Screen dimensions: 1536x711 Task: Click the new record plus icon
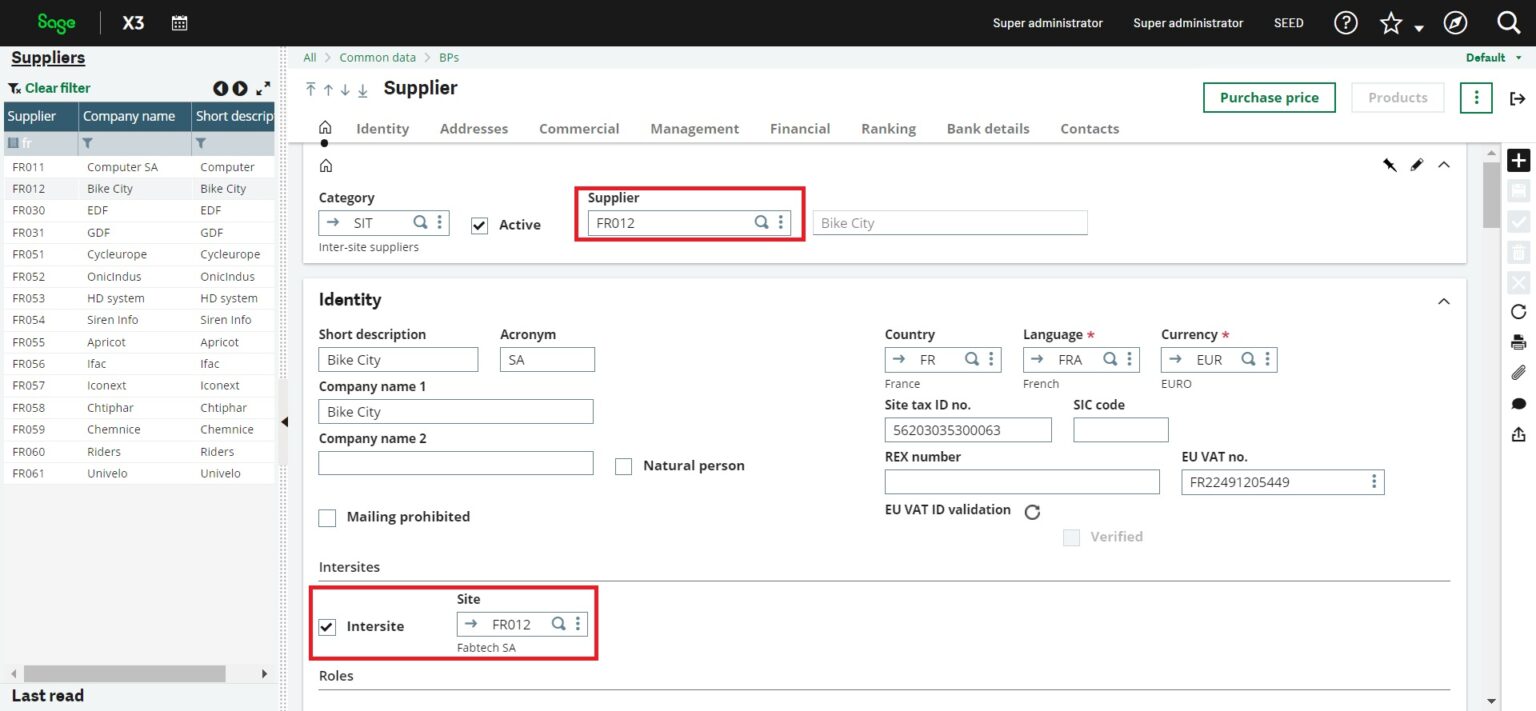[1518, 160]
